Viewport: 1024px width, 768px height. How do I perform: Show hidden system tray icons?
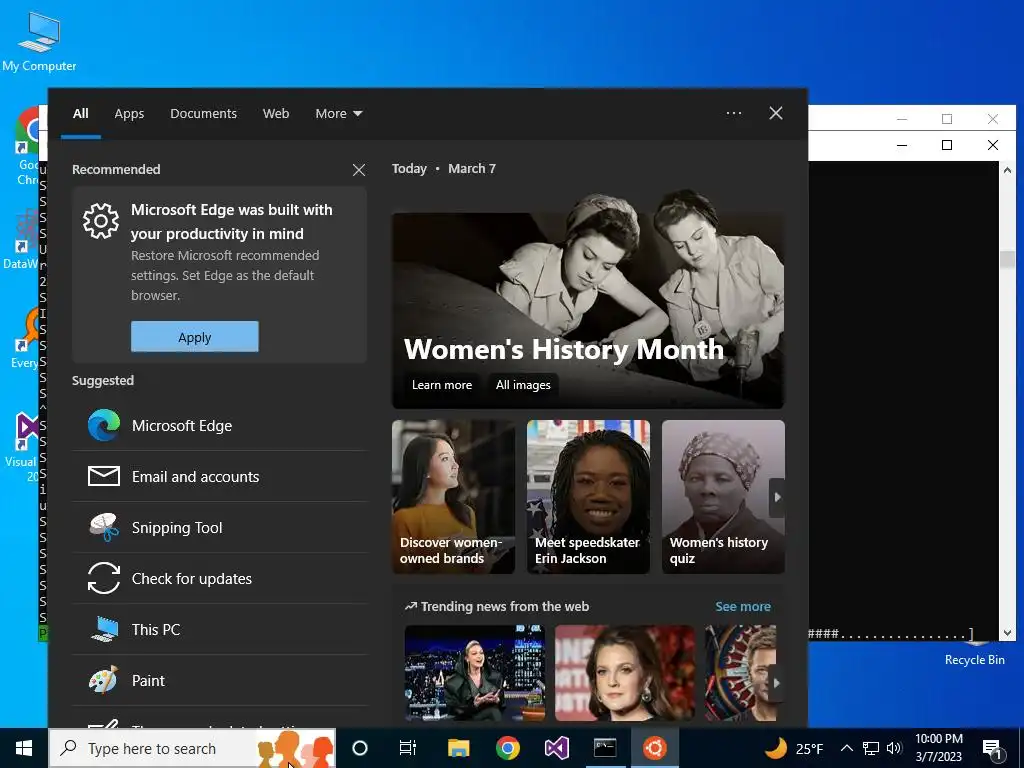point(846,748)
